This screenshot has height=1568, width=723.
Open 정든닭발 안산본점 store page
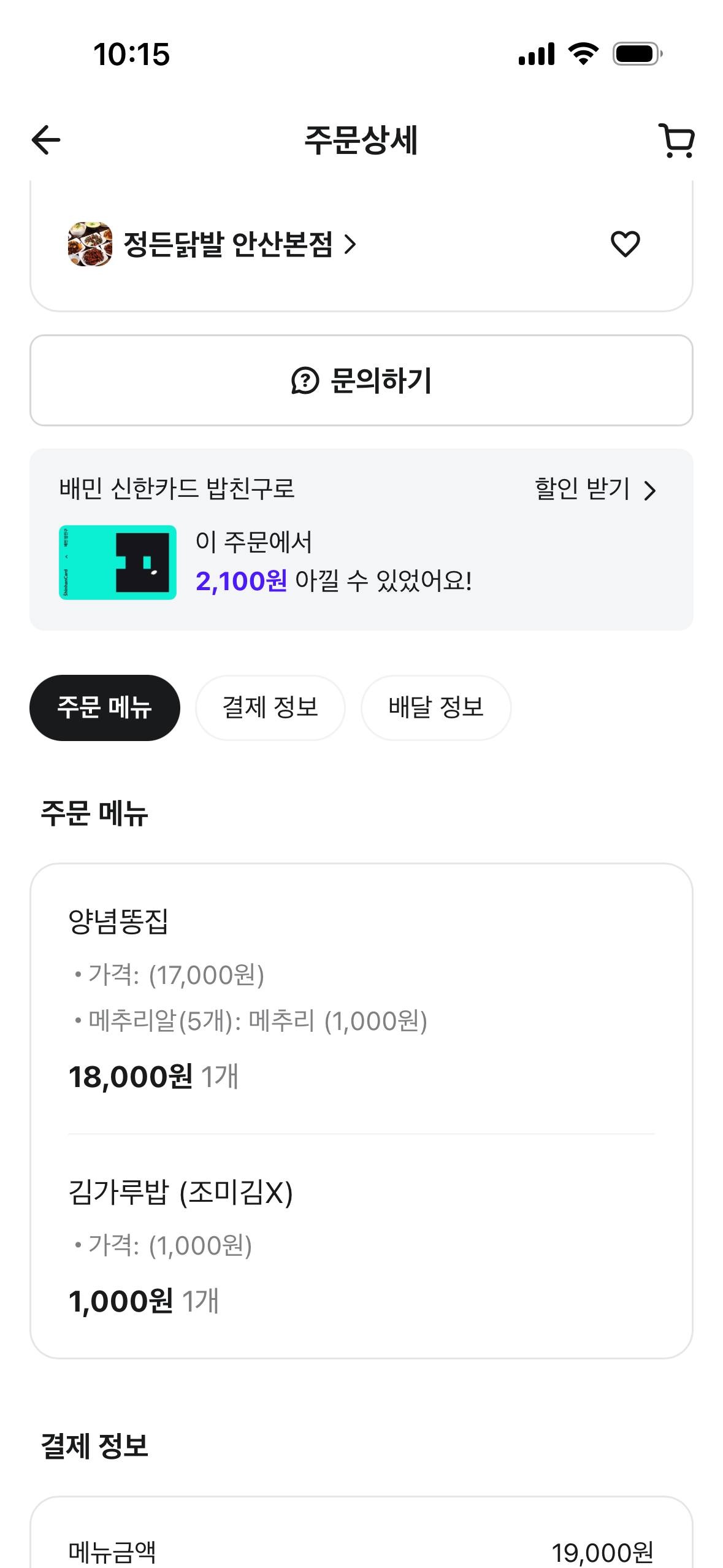coord(228,245)
